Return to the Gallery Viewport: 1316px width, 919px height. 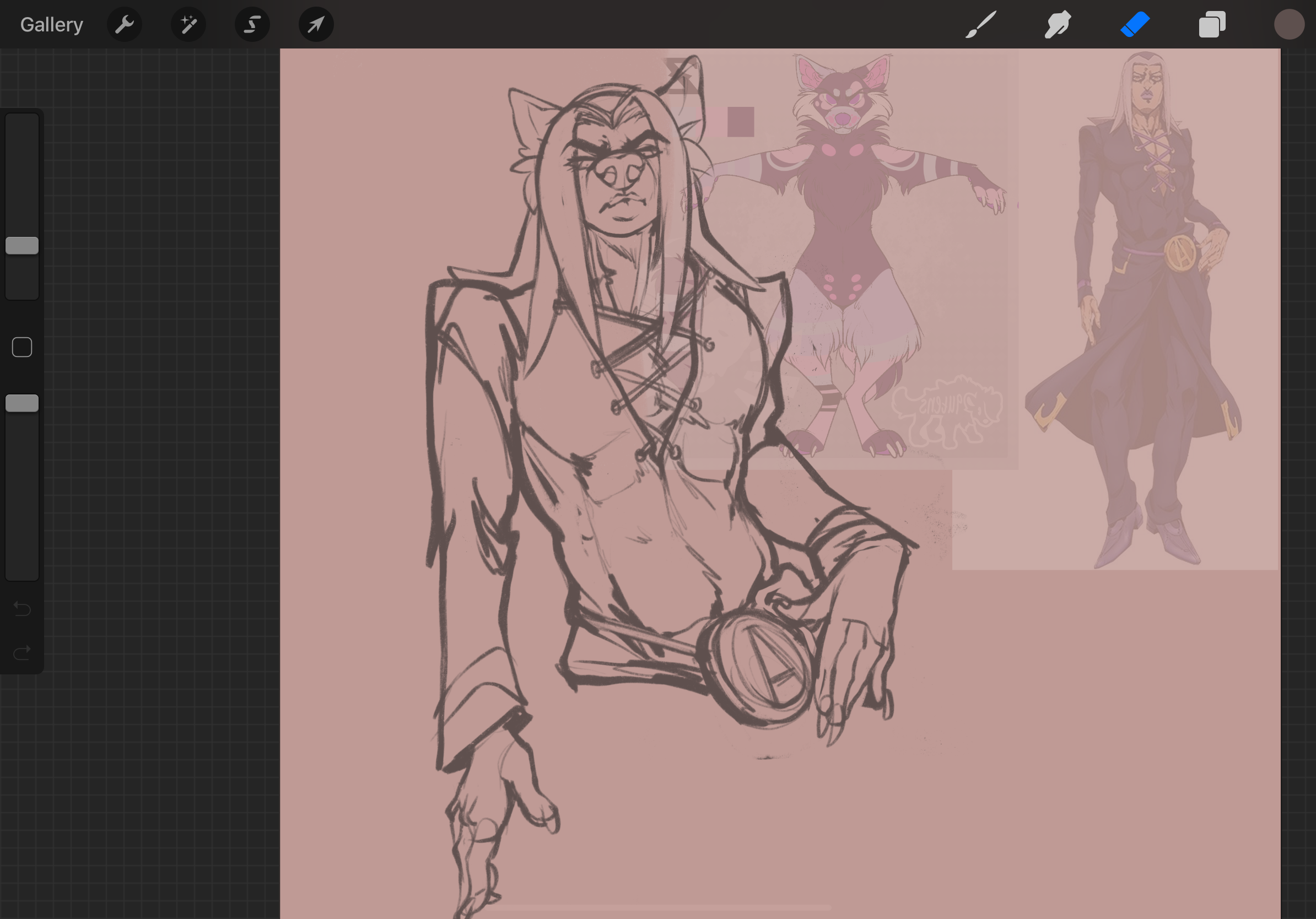52,25
